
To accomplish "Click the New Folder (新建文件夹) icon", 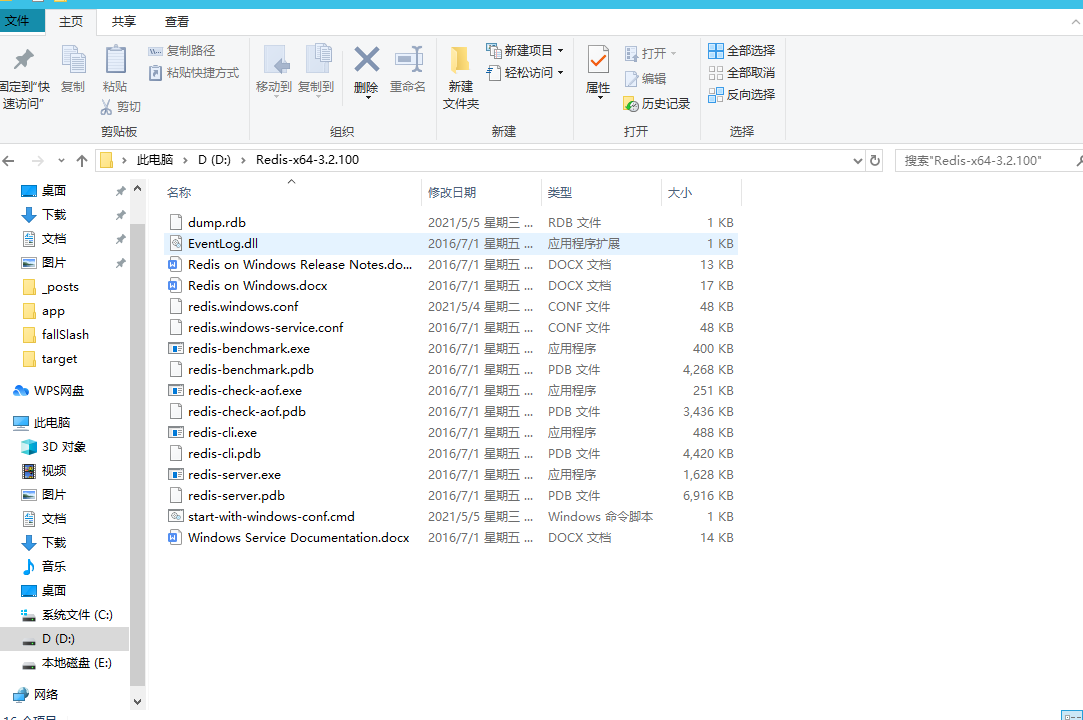I will pyautogui.click(x=460, y=60).
